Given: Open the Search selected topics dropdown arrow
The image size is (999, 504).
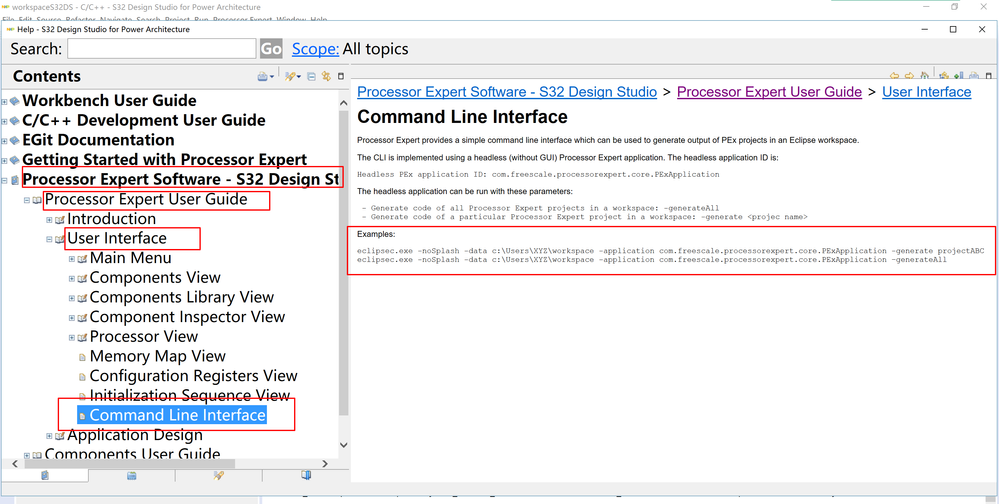Looking at the screenshot, I should (299, 77).
